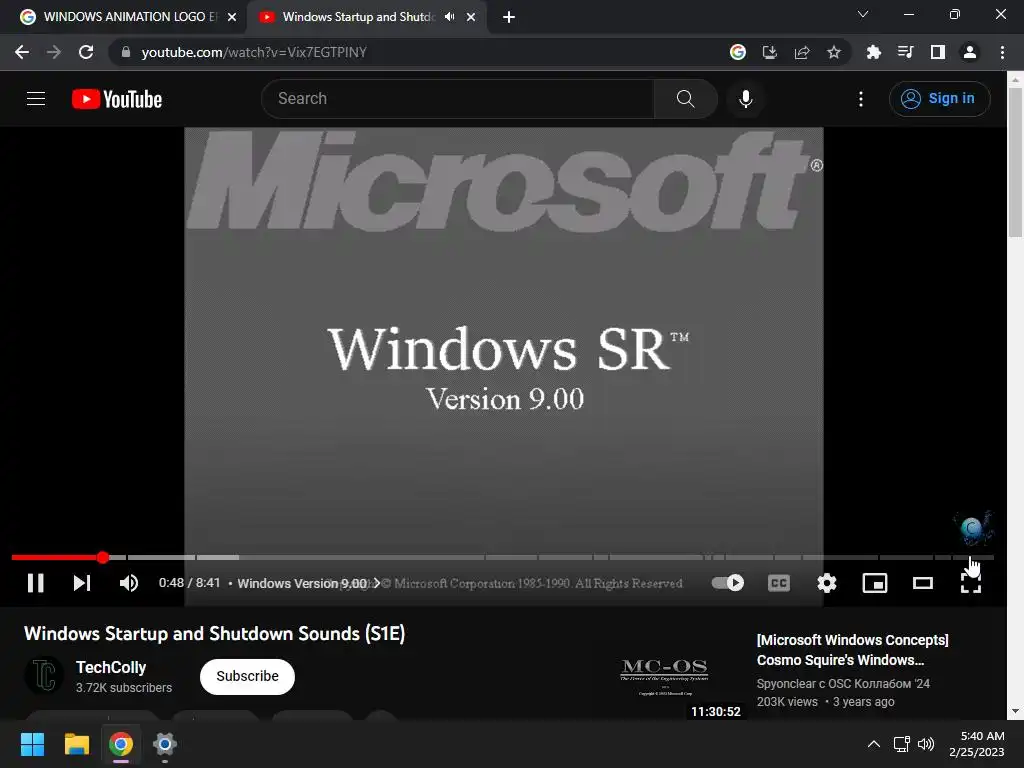Image resolution: width=1024 pixels, height=768 pixels.
Task: Click the '3.72K subscribers' text
Action: [x=123, y=688]
